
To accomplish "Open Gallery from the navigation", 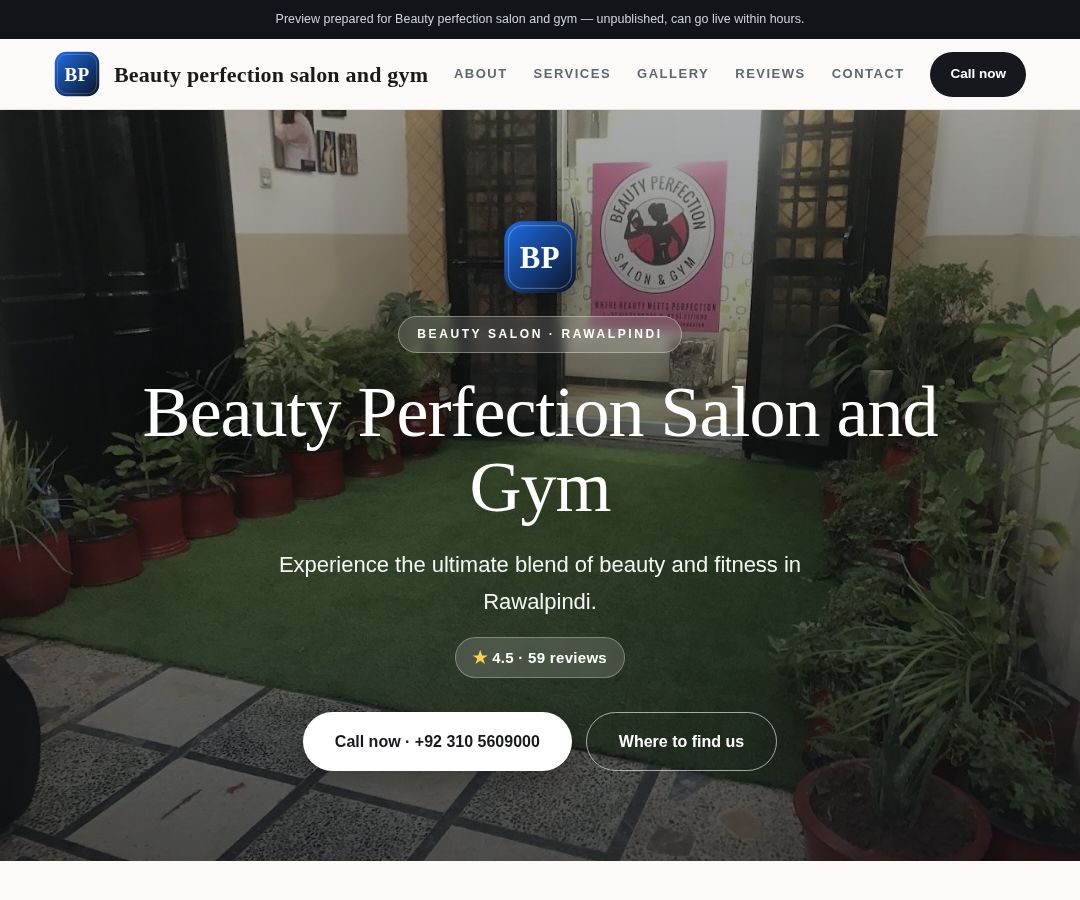I will (x=672, y=74).
